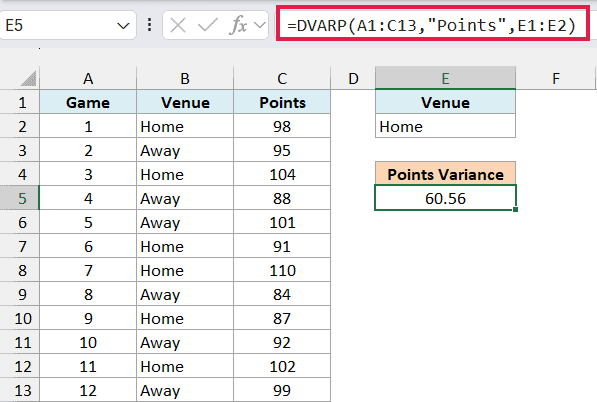597x402 pixels.
Task: Select column B header
Action: (185, 78)
